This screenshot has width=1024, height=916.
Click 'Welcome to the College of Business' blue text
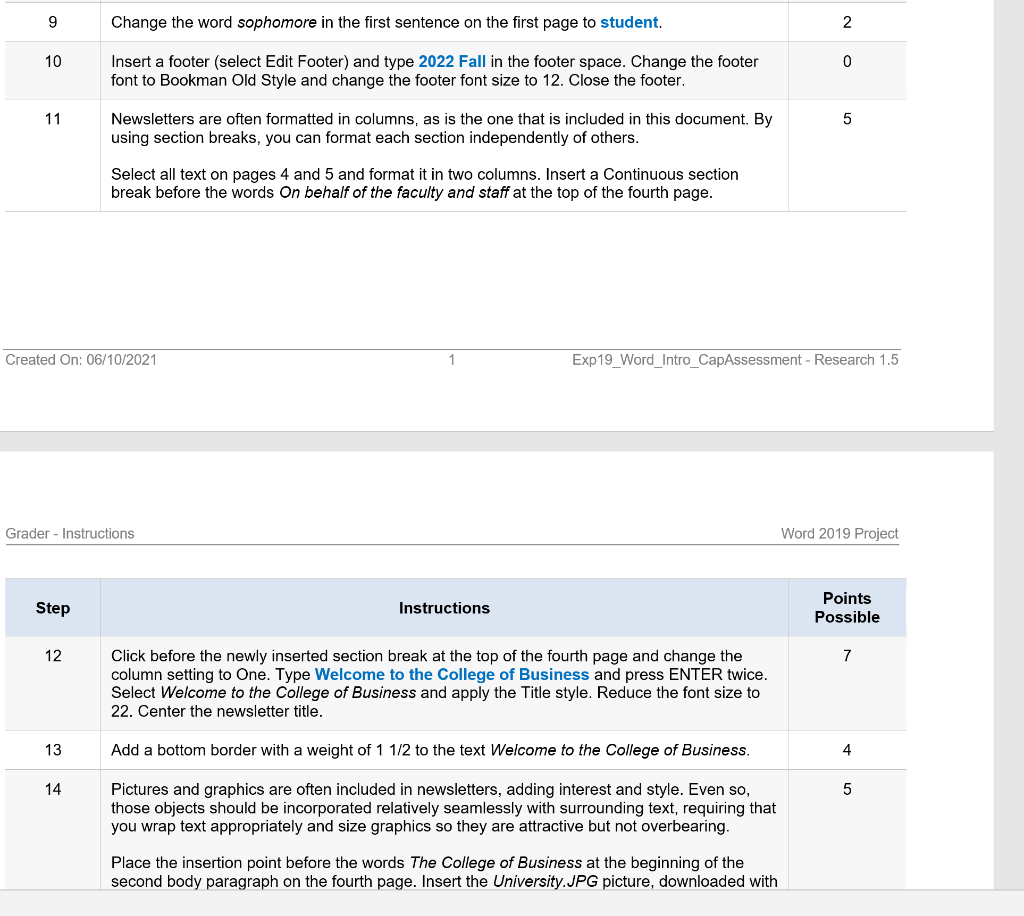click(x=452, y=674)
